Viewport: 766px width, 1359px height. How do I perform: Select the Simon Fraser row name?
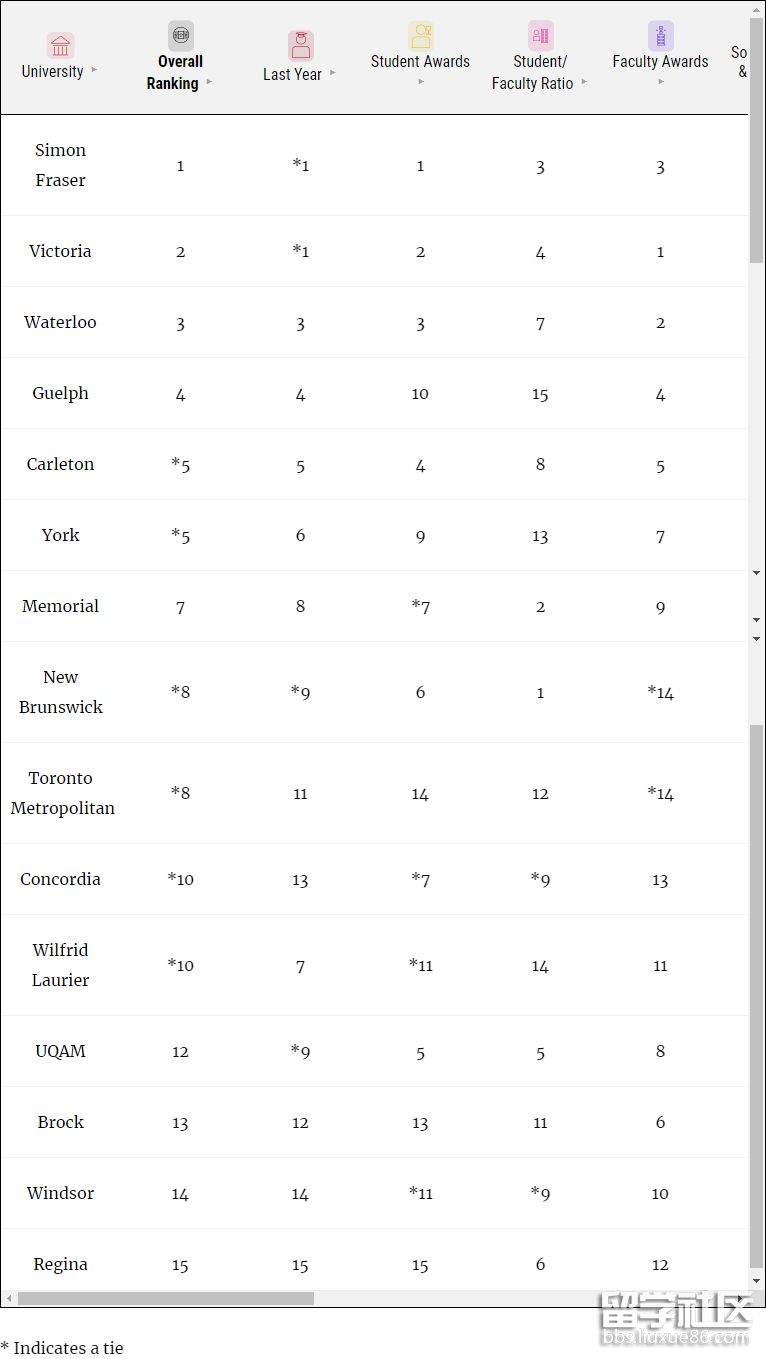coord(61,165)
